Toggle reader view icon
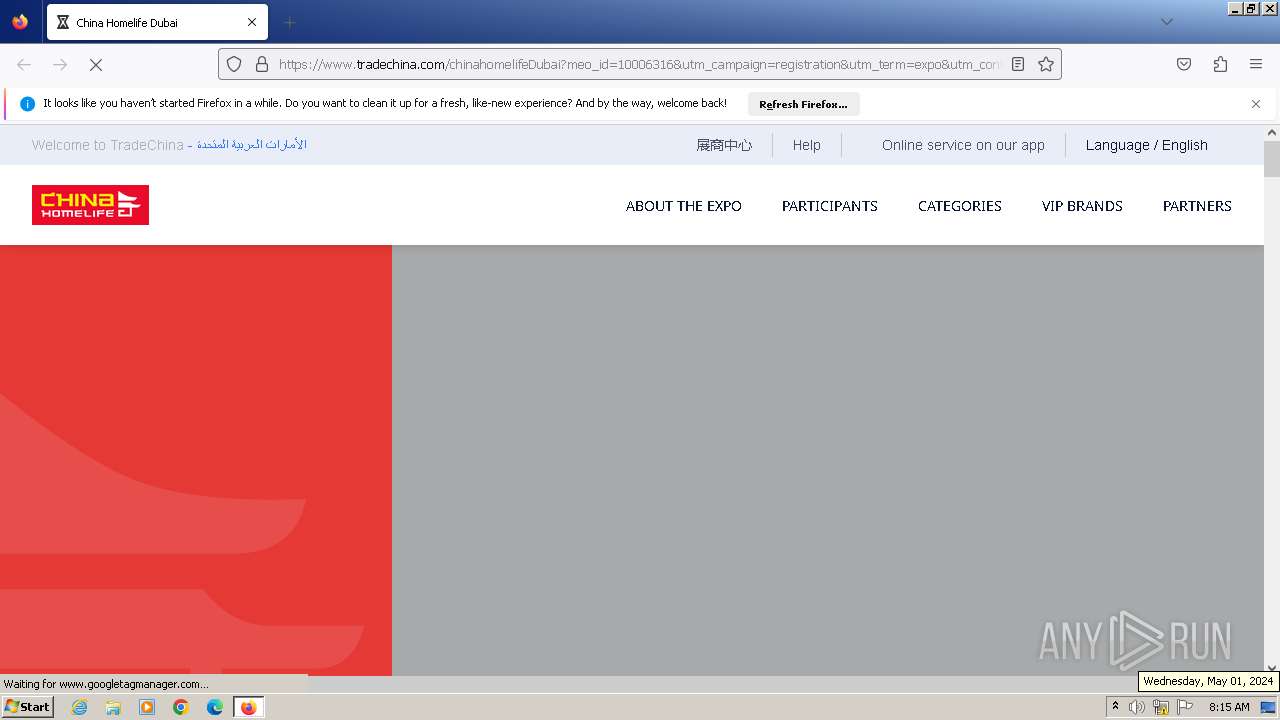This screenshot has height=720, width=1280. pos(1018,64)
